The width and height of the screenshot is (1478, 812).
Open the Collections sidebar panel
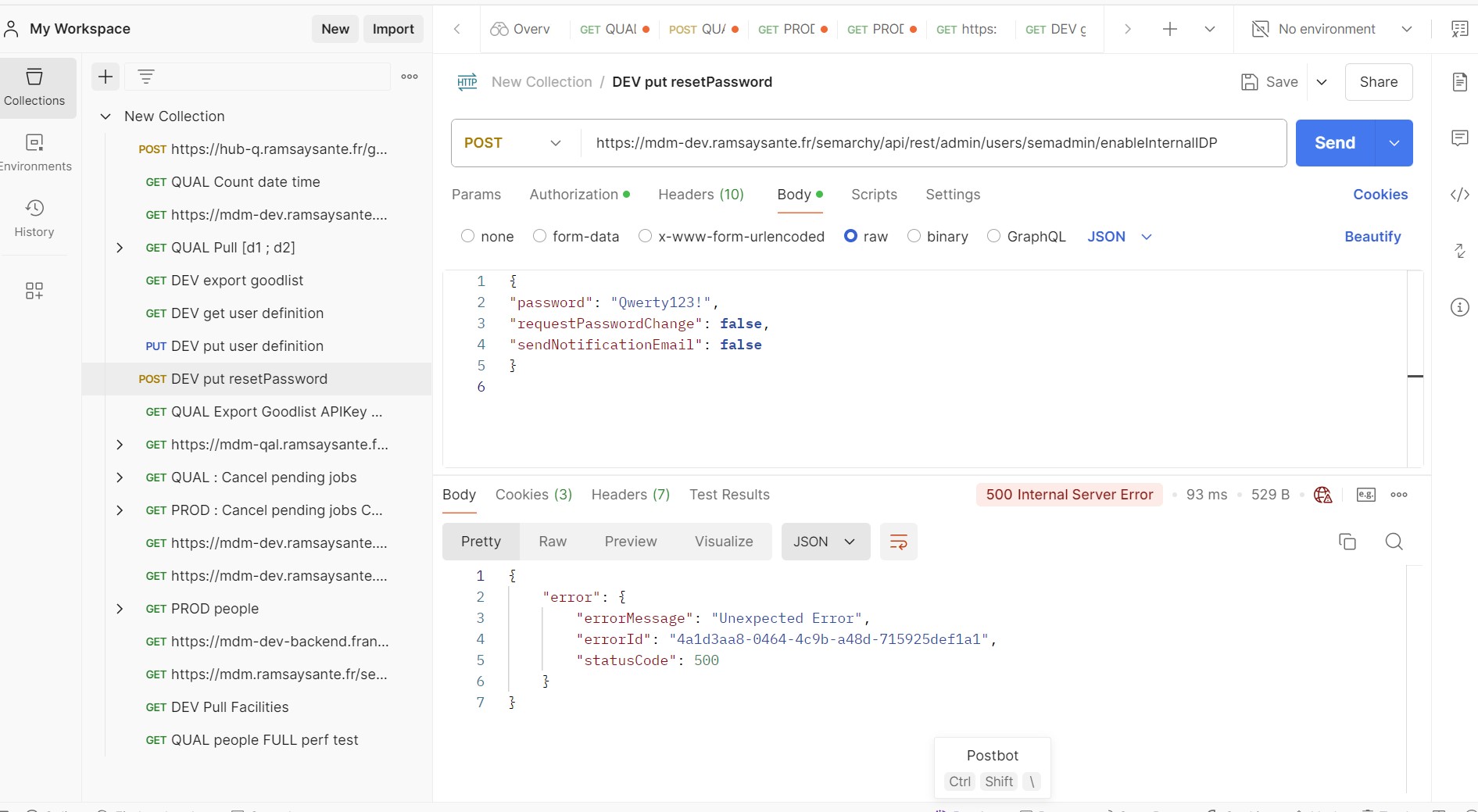pyautogui.click(x=34, y=88)
